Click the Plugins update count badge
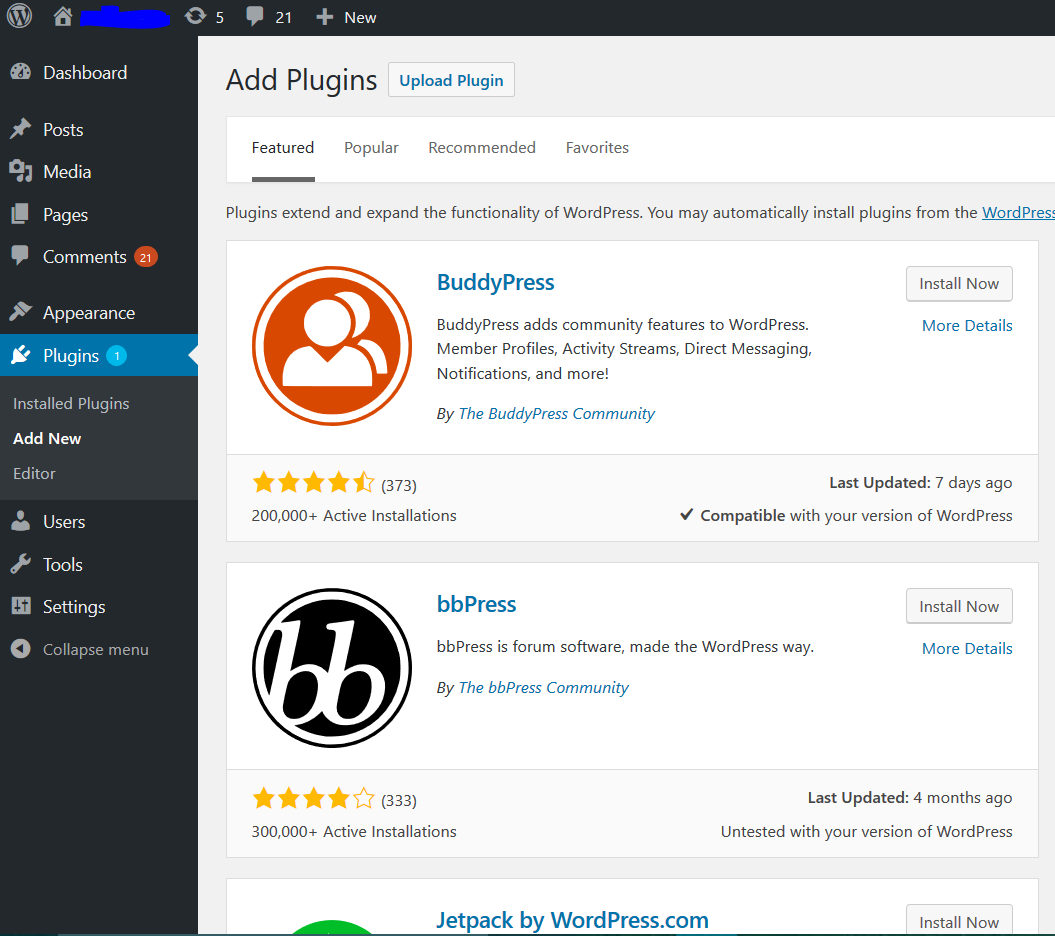The height and width of the screenshot is (936, 1055). click(x=116, y=355)
